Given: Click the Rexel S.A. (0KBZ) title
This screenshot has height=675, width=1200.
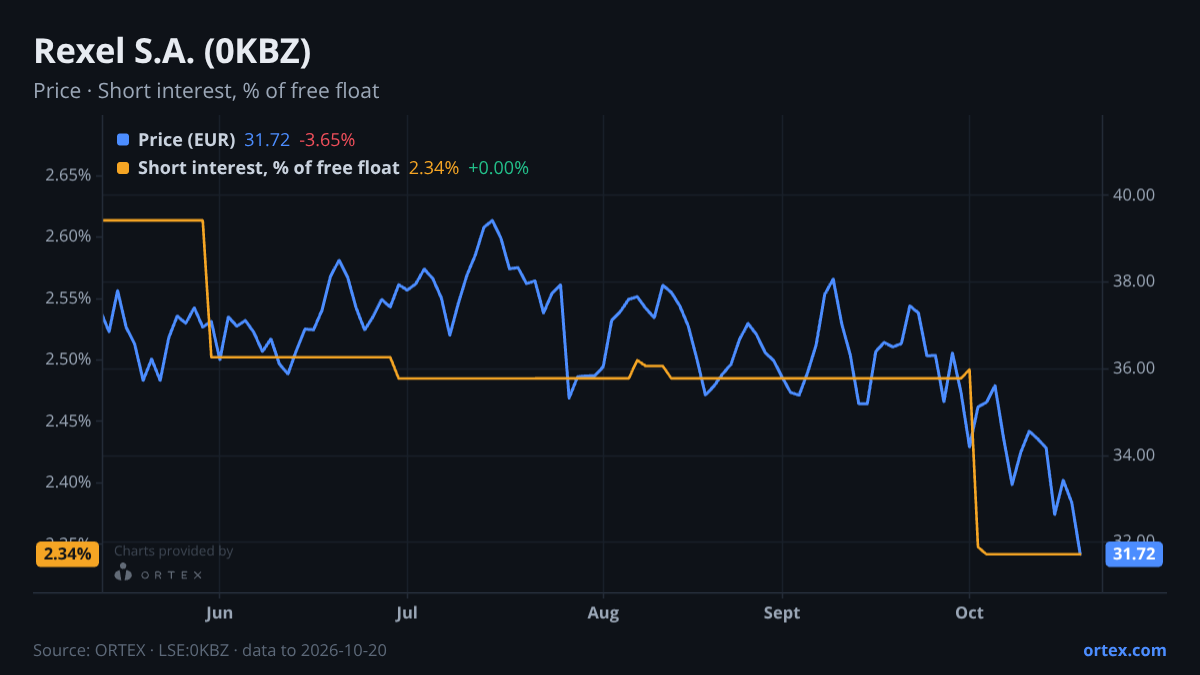Looking at the screenshot, I should (x=172, y=51).
